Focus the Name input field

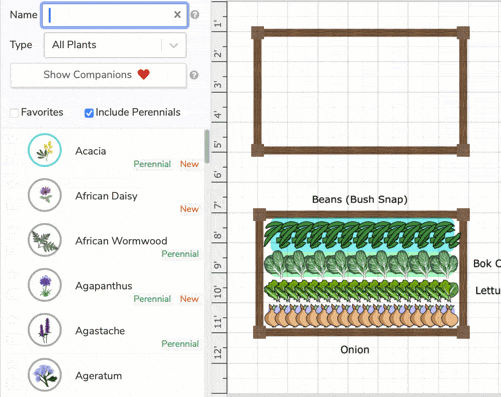pyautogui.click(x=115, y=15)
